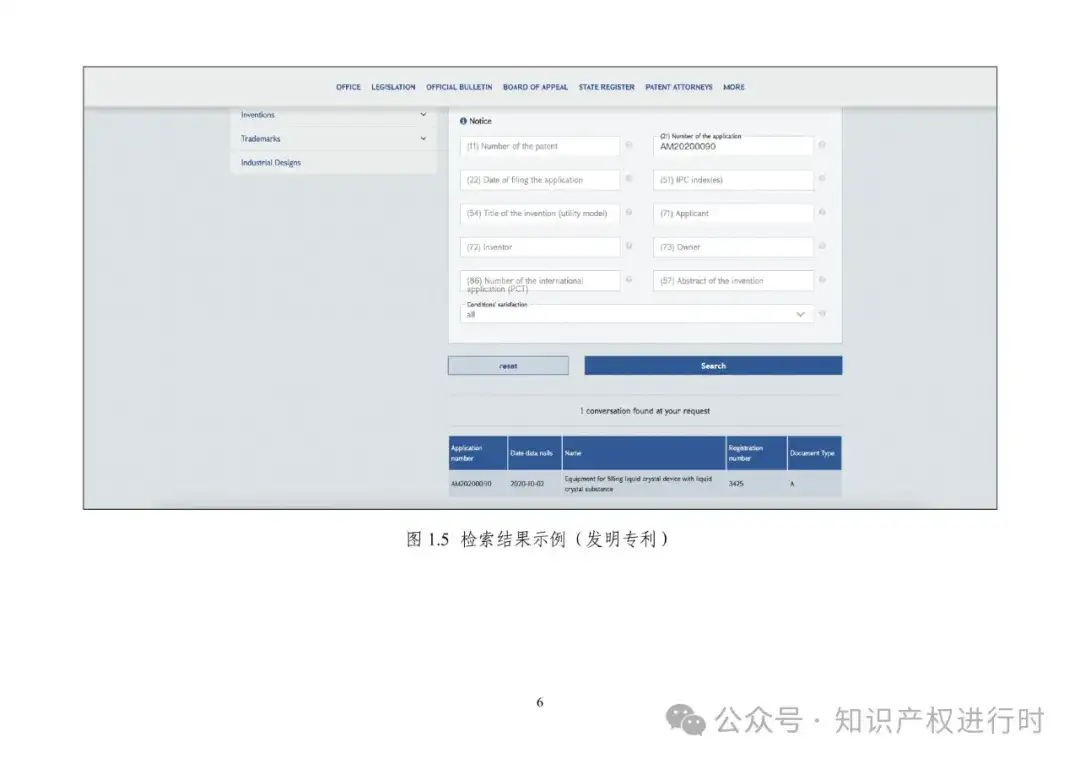This screenshot has width=1080, height=764.
Task: Focus the international application (PCT) field
Action: pos(540,281)
